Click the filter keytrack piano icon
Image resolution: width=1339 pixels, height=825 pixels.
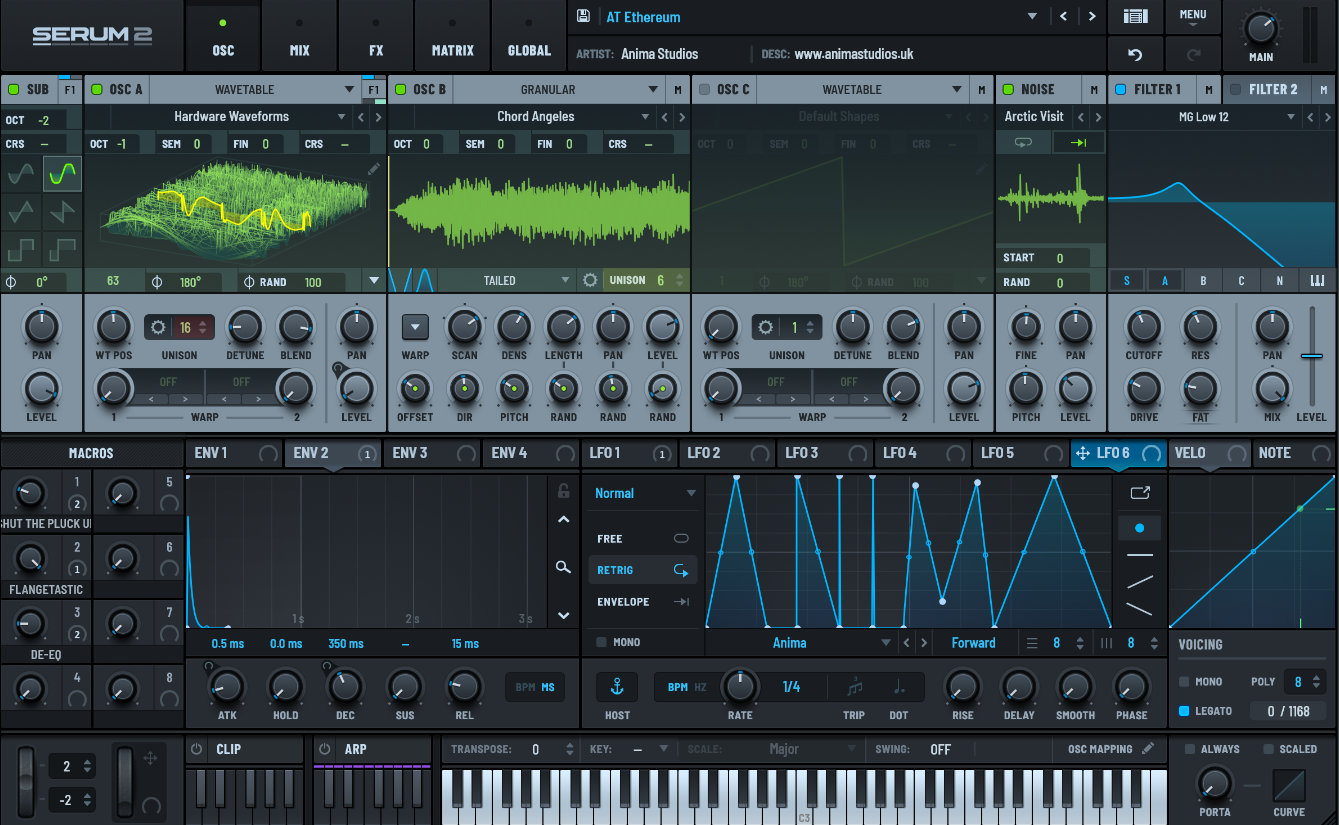click(1318, 281)
